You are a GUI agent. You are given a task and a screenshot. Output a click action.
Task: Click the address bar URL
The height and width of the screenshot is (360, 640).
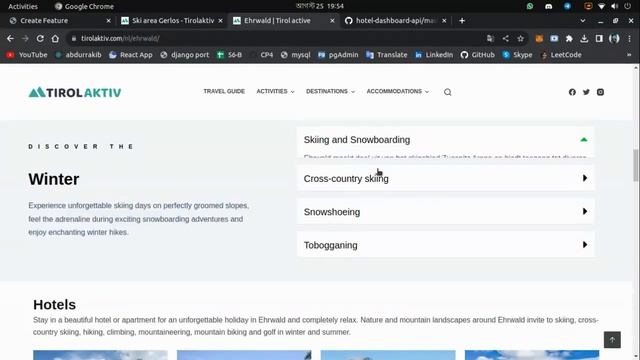(120, 38)
